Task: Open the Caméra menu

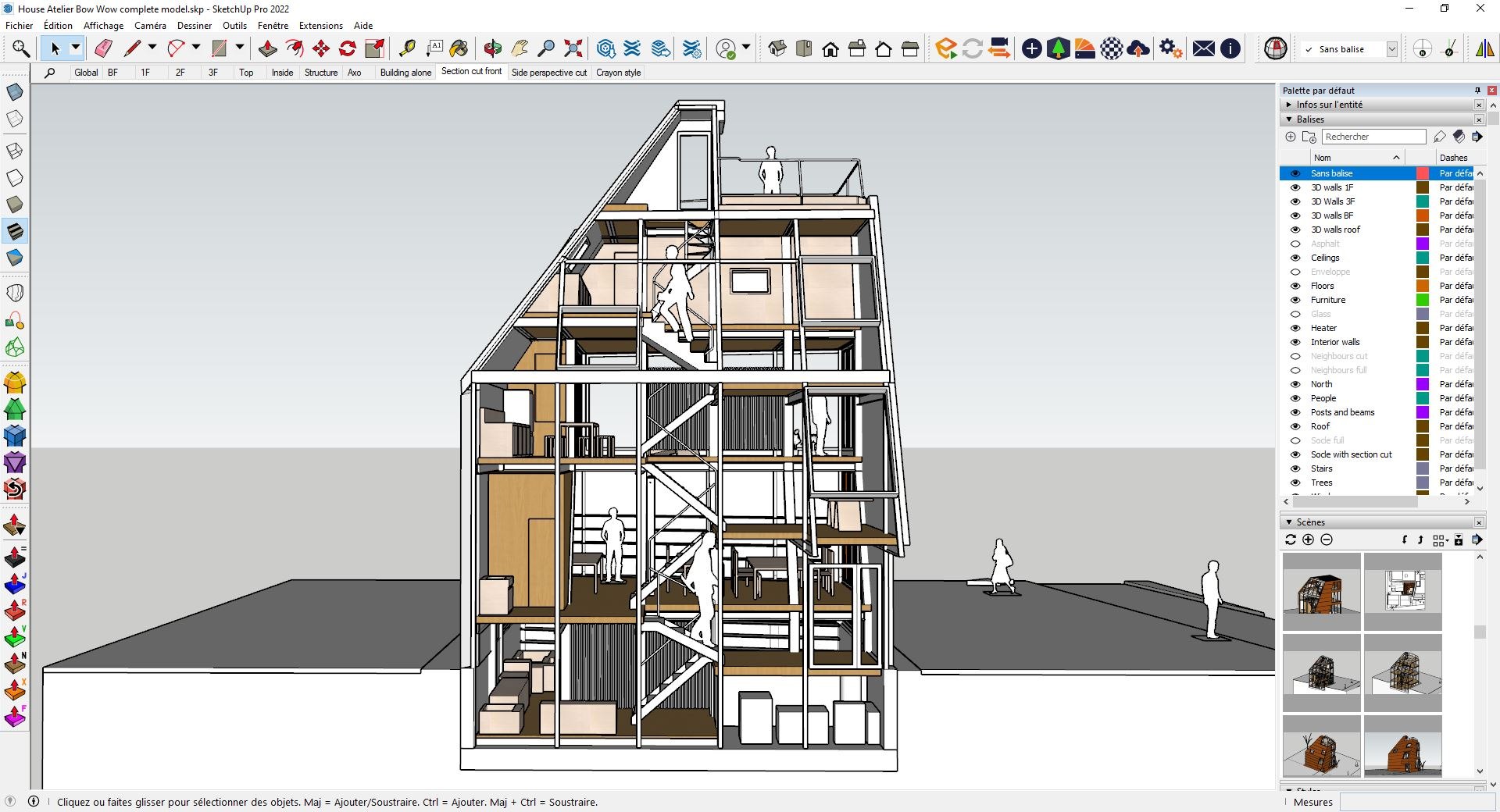Action: click(150, 26)
